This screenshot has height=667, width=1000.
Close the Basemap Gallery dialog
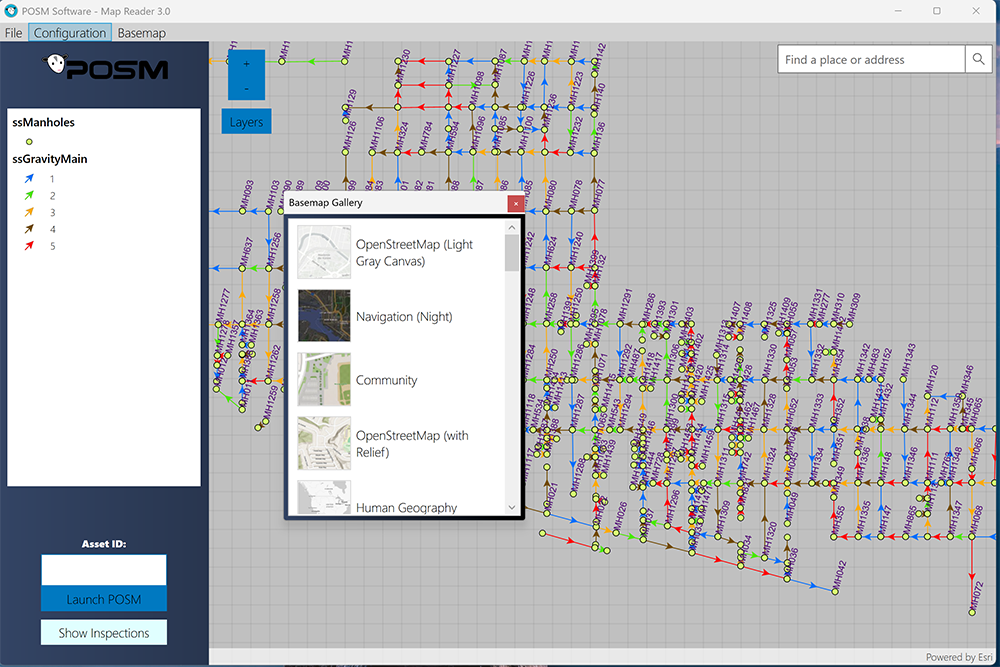tap(516, 203)
